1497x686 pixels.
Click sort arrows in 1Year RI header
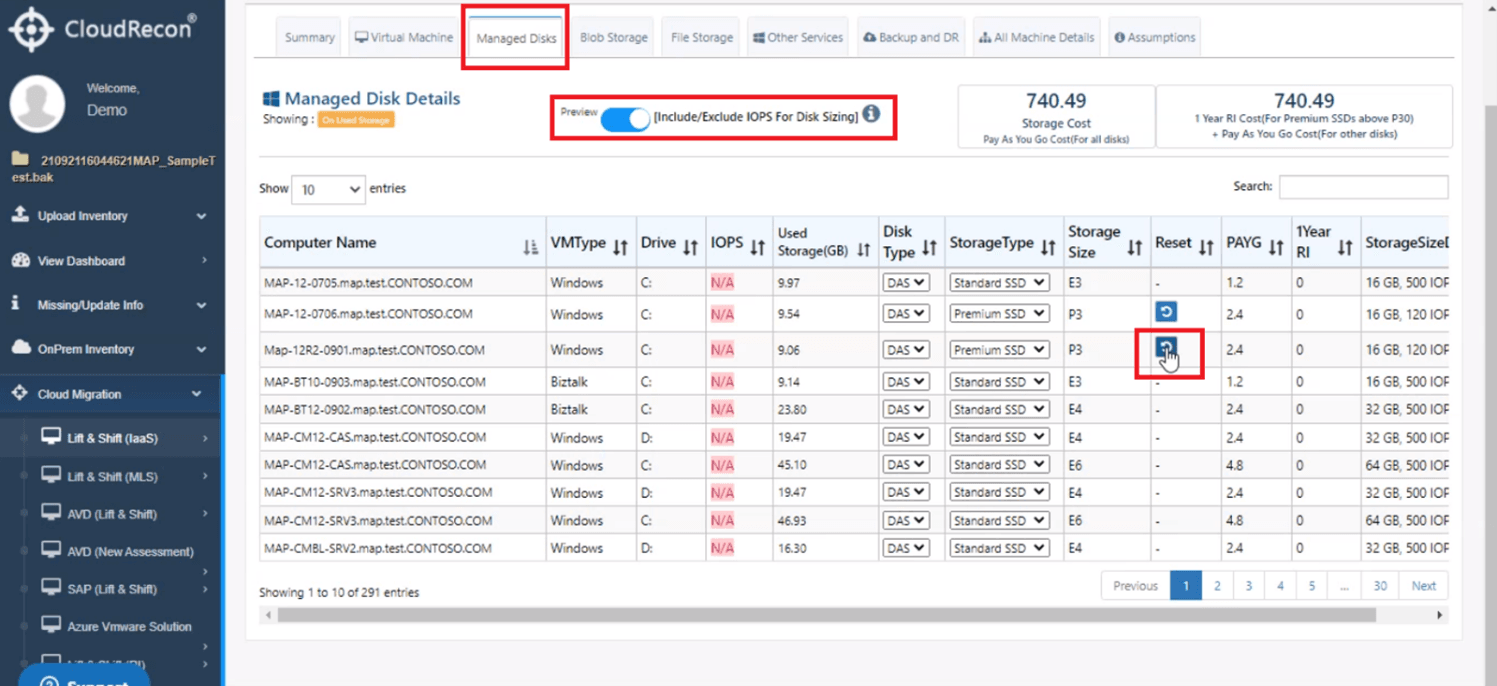(1345, 247)
